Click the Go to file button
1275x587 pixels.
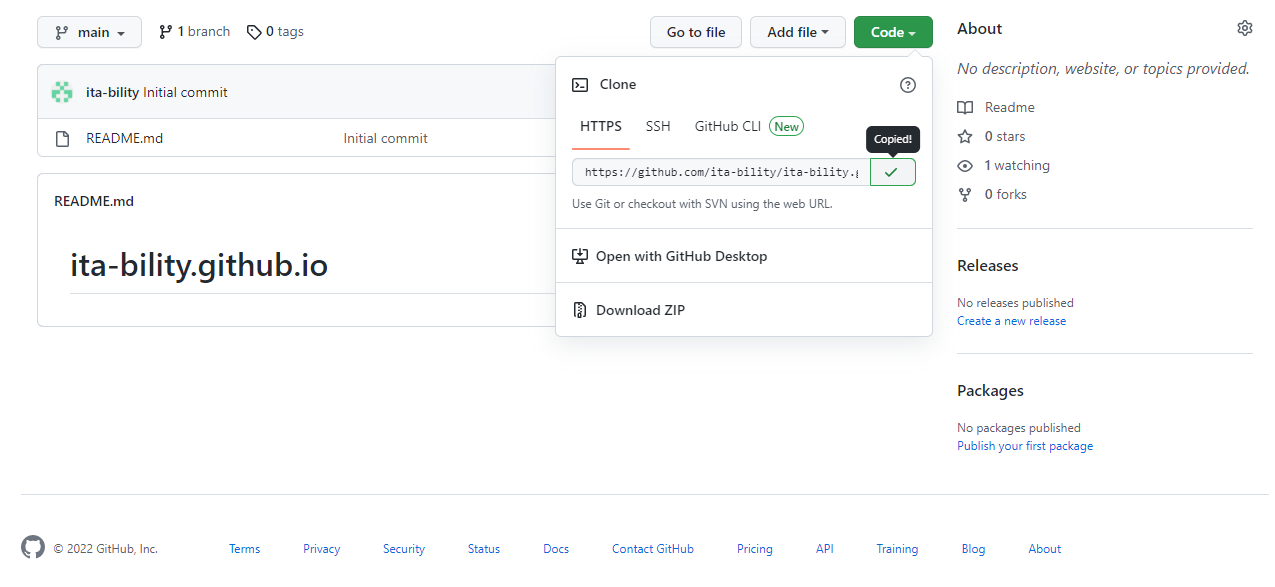coord(695,31)
